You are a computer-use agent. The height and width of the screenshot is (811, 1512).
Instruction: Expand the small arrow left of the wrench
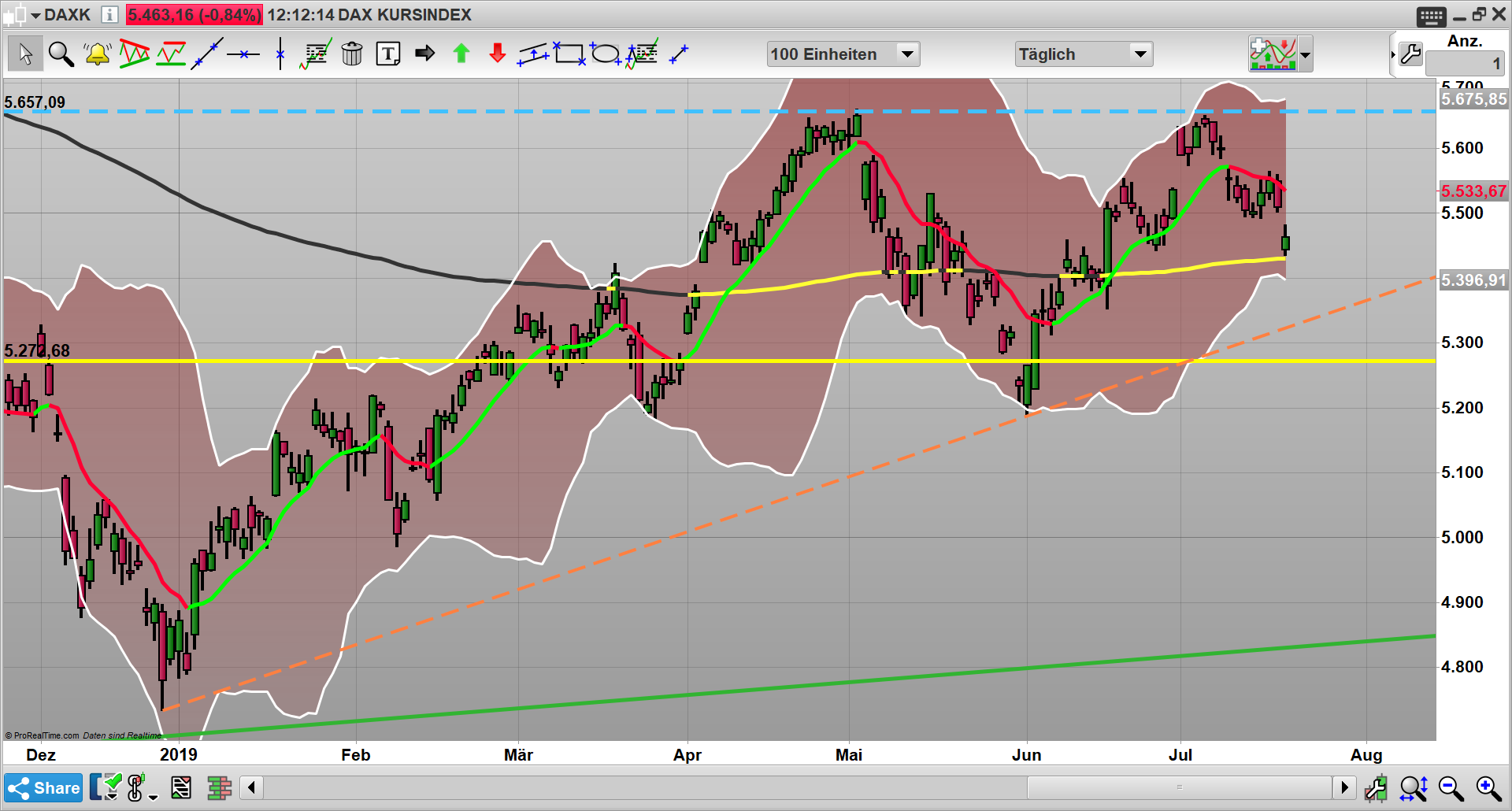pyautogui.click(x=1393, y=54)
